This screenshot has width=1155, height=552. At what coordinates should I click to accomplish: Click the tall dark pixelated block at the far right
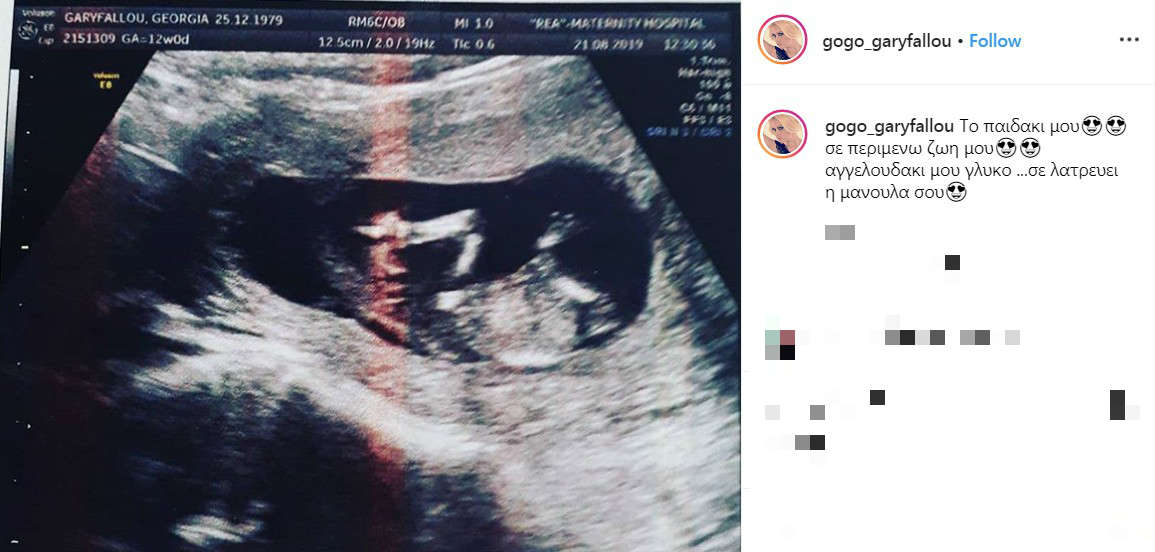(x=1117, y=405)
